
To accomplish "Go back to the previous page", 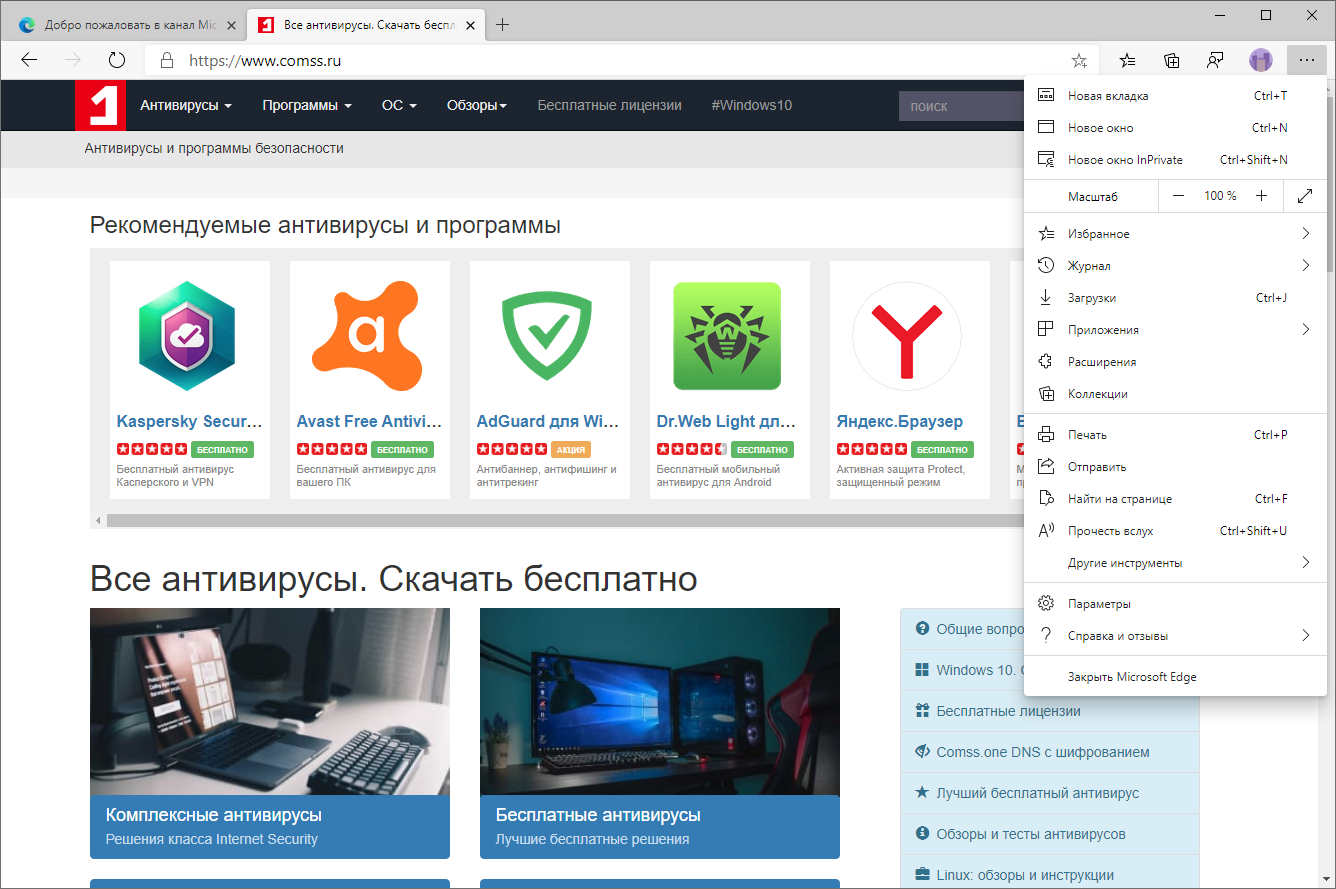I will coord(29,60).
